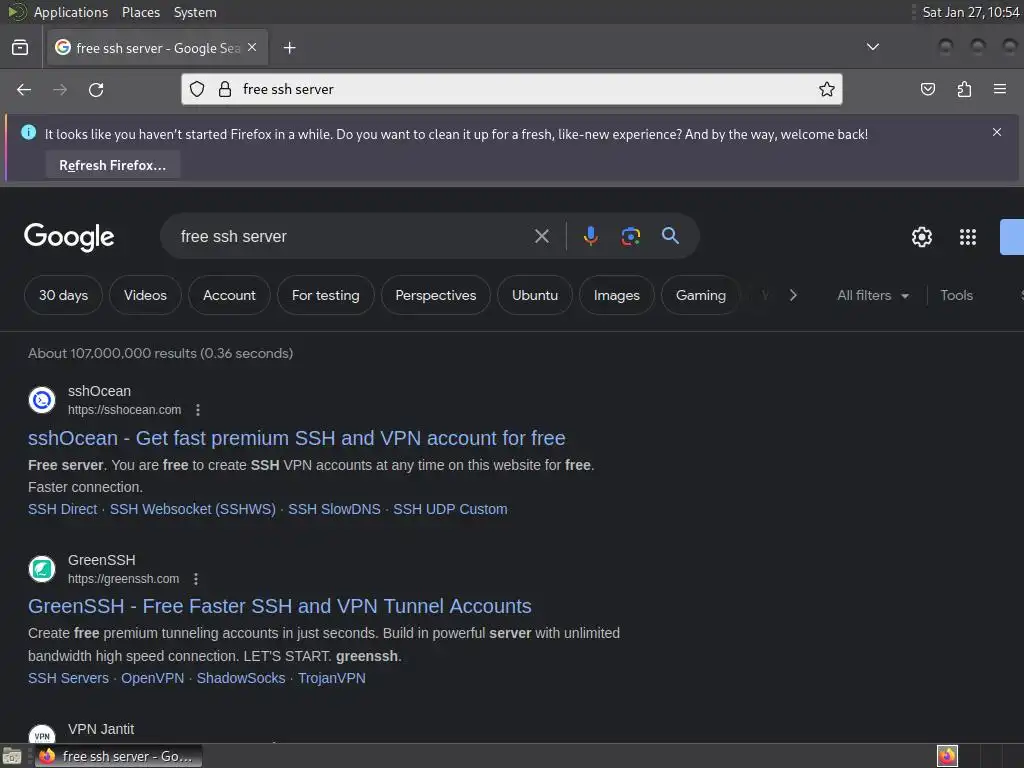Click the https://greenssh.com URL text
Viewport: 1024px width, 768px height.
pyautogui.click(x=123, y=579)
